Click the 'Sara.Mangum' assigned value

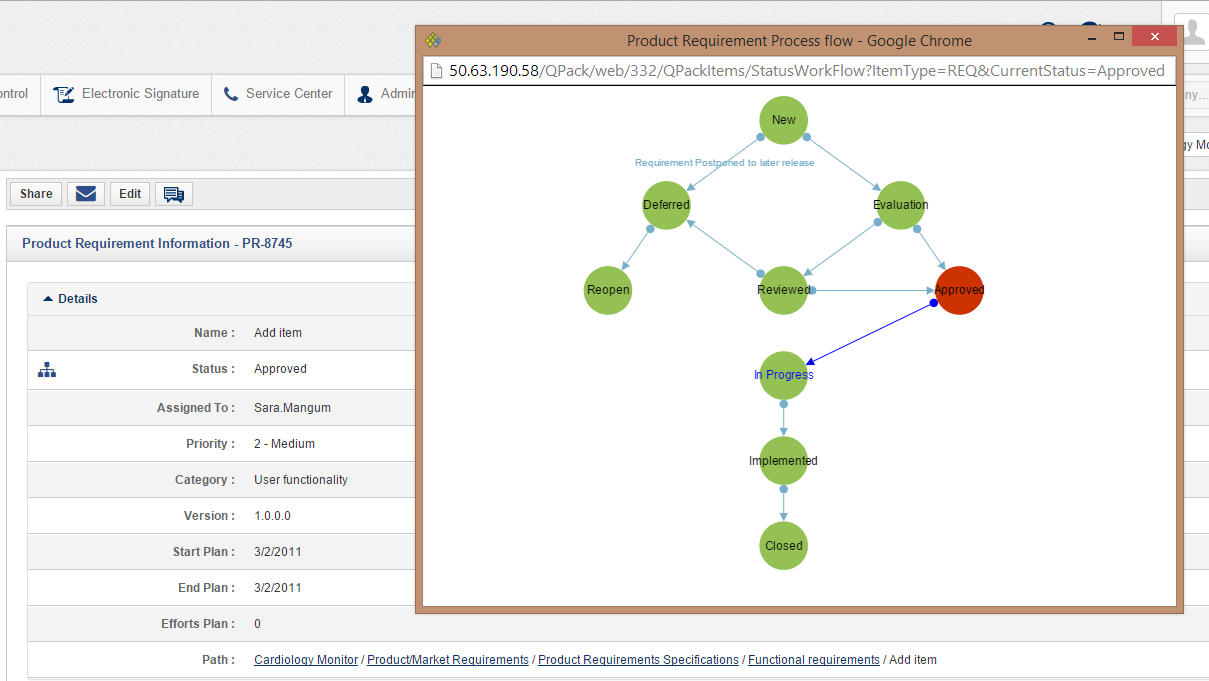click(x=292, y=408)
